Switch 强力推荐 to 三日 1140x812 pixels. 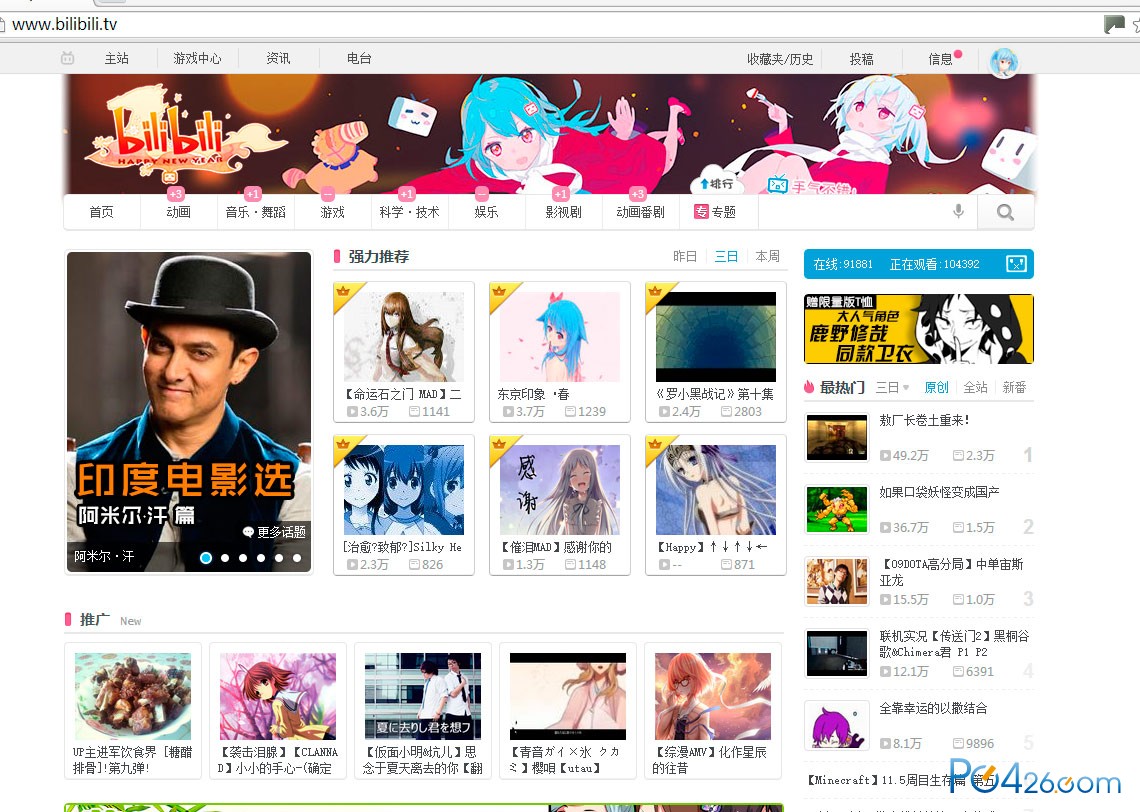click(726, 257)
